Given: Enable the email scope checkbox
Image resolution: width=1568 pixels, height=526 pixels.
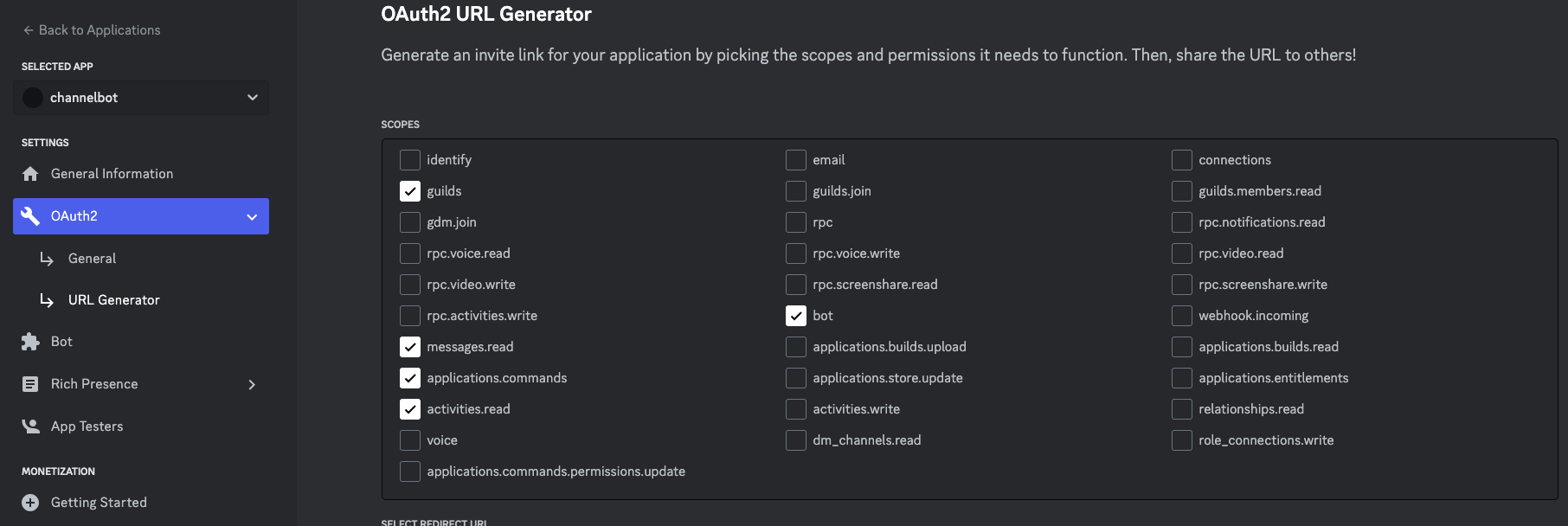Looking at the screenshot, I should (x=796, y=160).
